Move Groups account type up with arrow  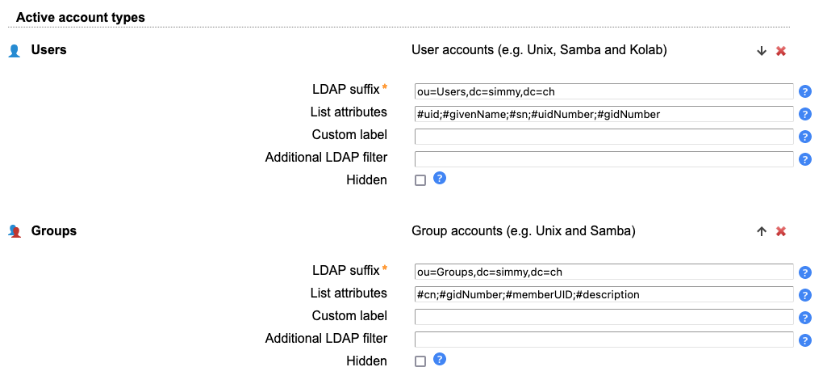761,232
